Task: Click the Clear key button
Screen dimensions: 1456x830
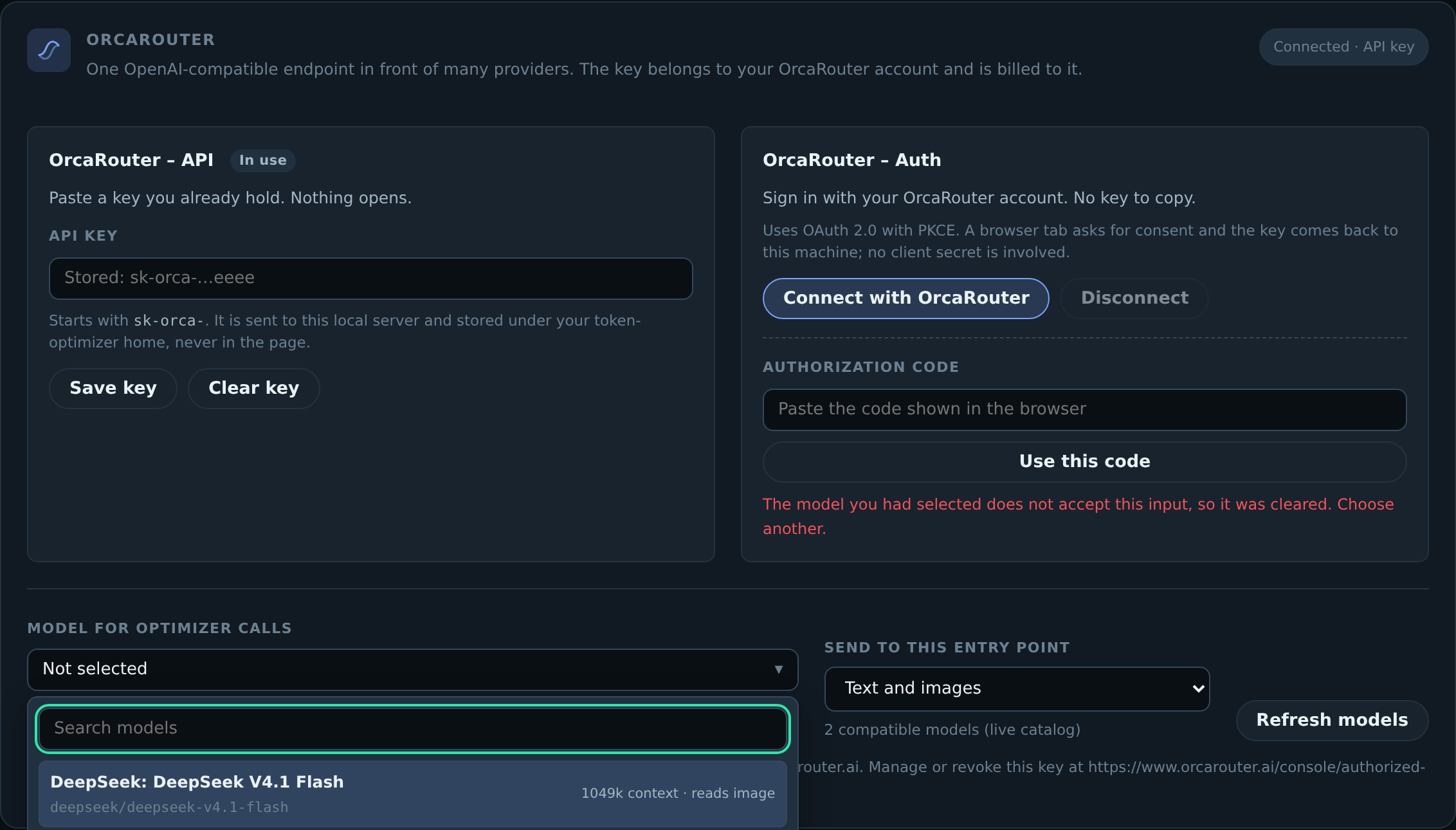Action: coord(254,388)
